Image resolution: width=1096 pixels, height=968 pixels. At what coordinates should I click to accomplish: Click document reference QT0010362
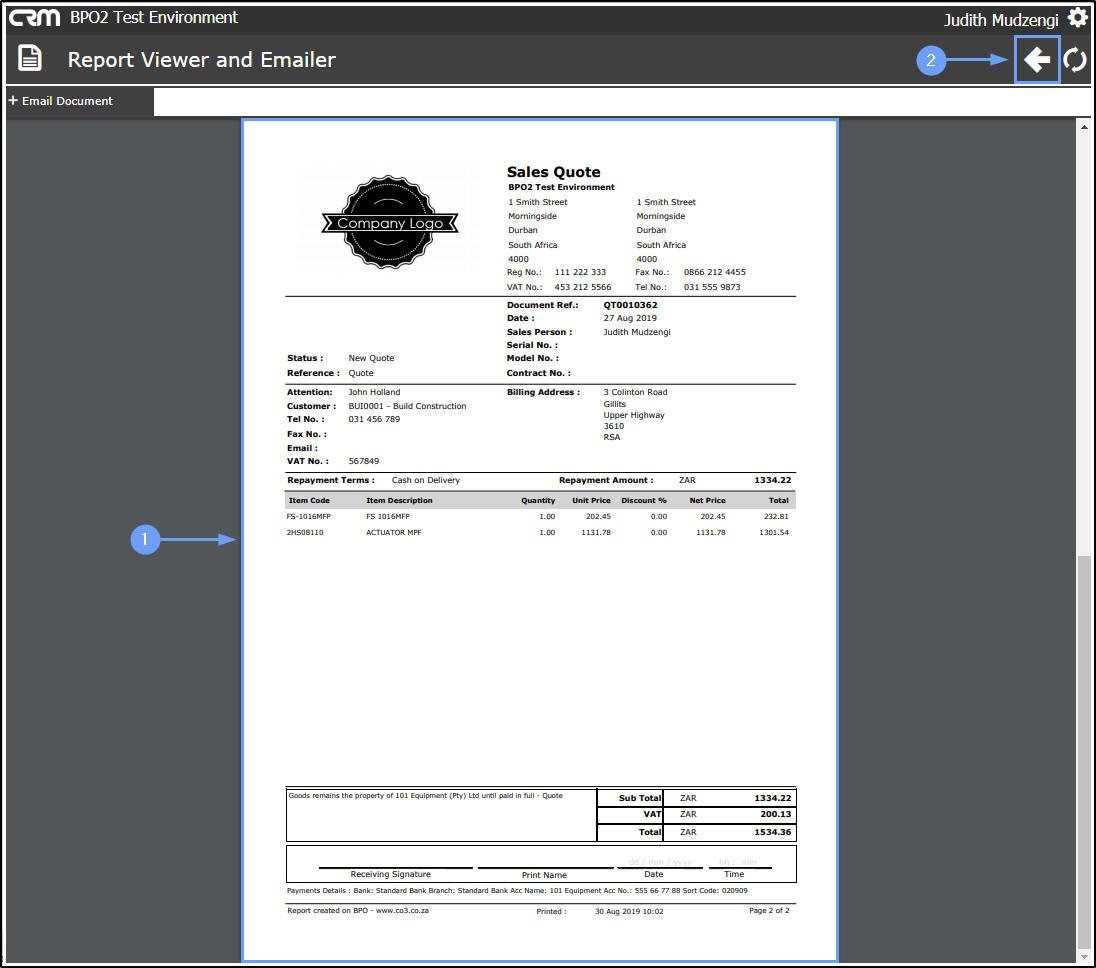coord(630,305)
